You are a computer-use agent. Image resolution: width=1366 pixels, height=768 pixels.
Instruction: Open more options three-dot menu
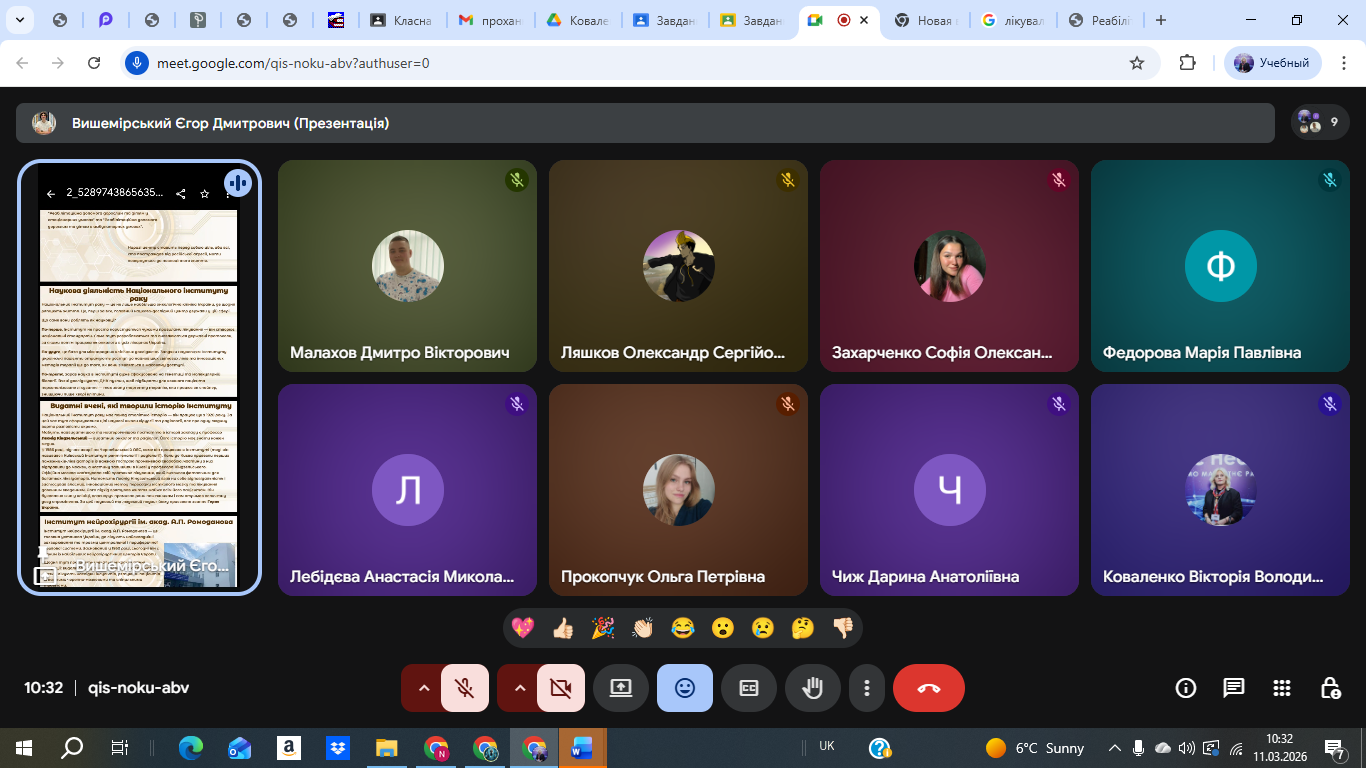(x=867, y=688)
